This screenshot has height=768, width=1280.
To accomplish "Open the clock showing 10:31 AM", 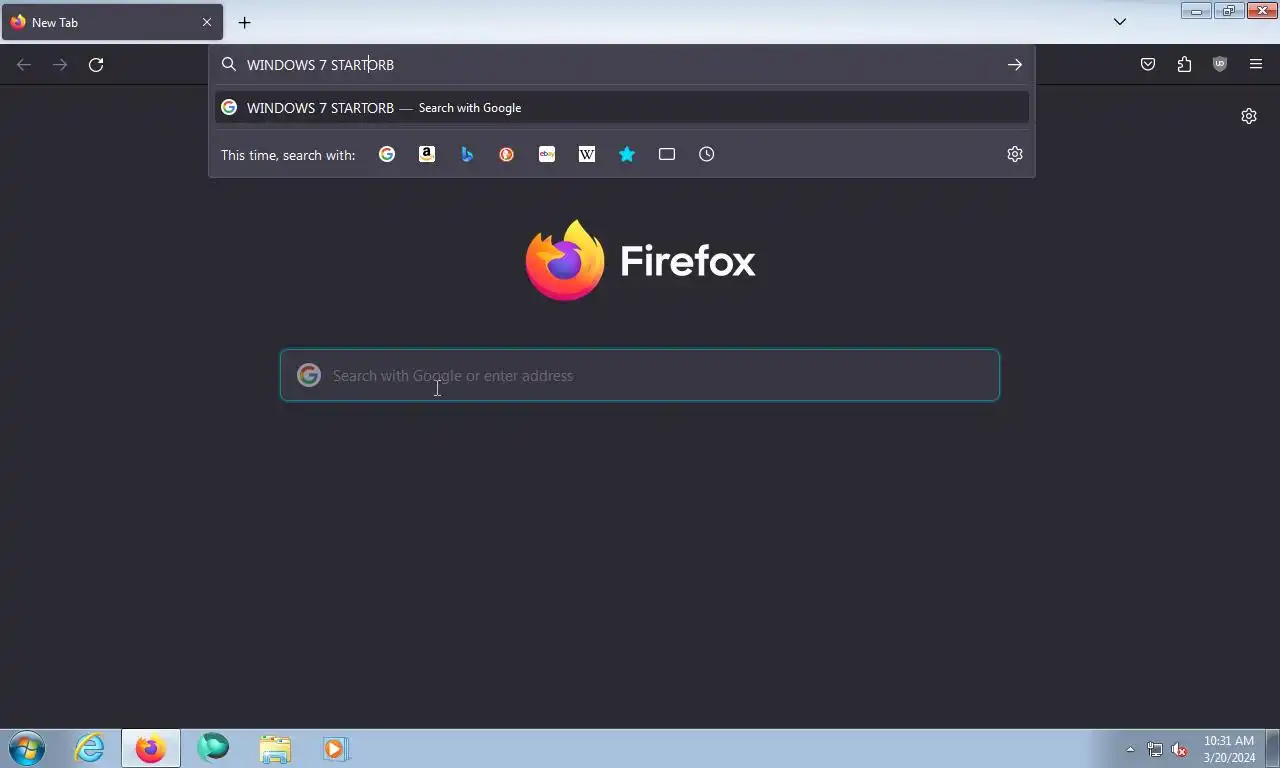I will tap(1229, 749).
